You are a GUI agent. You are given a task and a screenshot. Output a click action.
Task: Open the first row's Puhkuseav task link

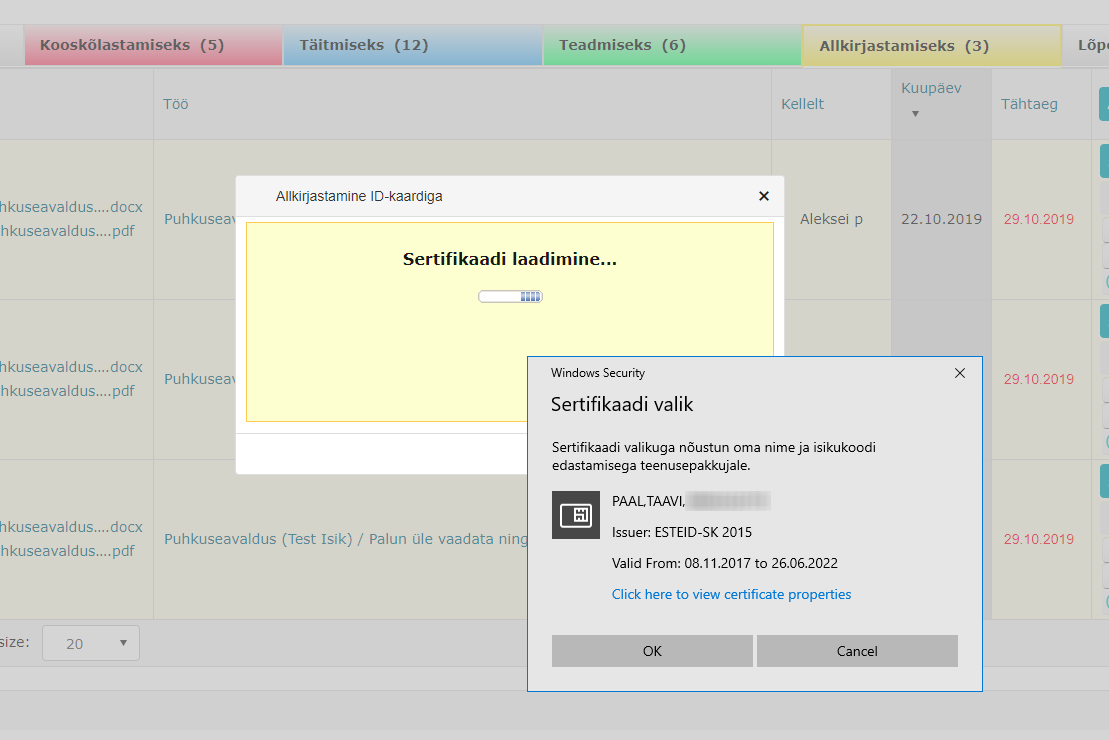point(200,219)
